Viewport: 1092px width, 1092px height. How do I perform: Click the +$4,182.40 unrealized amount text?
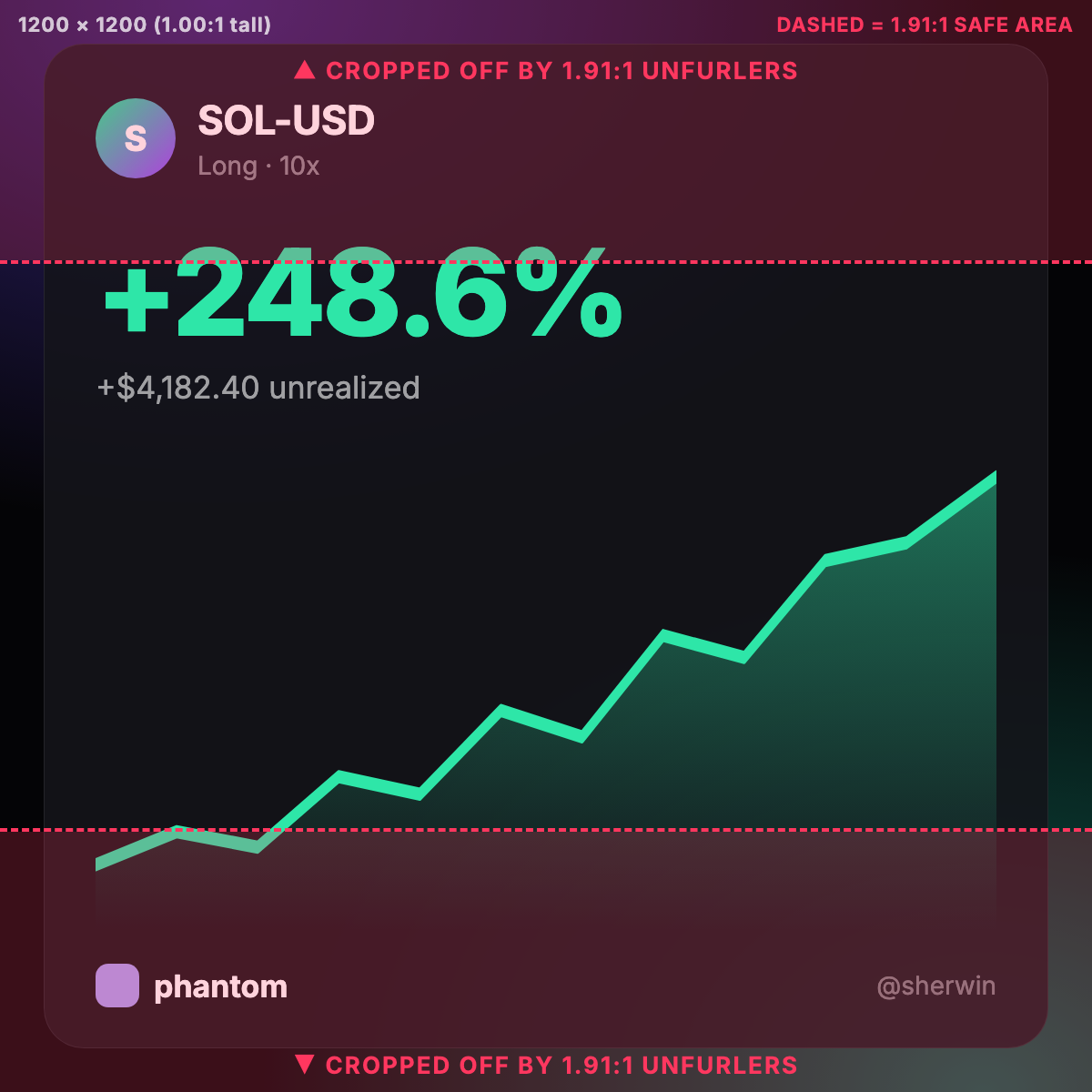[x=258, y=388]
